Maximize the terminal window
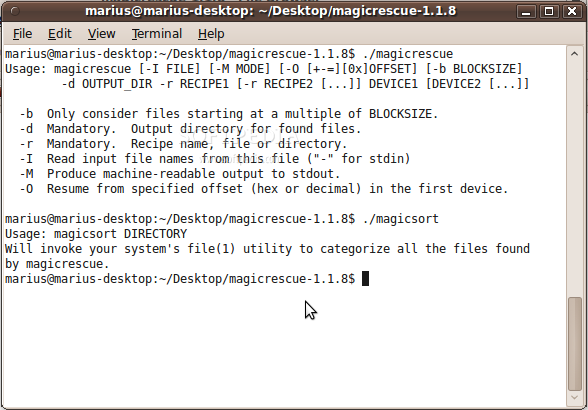This screenshot has width=588, height=410. coord(549,12)
